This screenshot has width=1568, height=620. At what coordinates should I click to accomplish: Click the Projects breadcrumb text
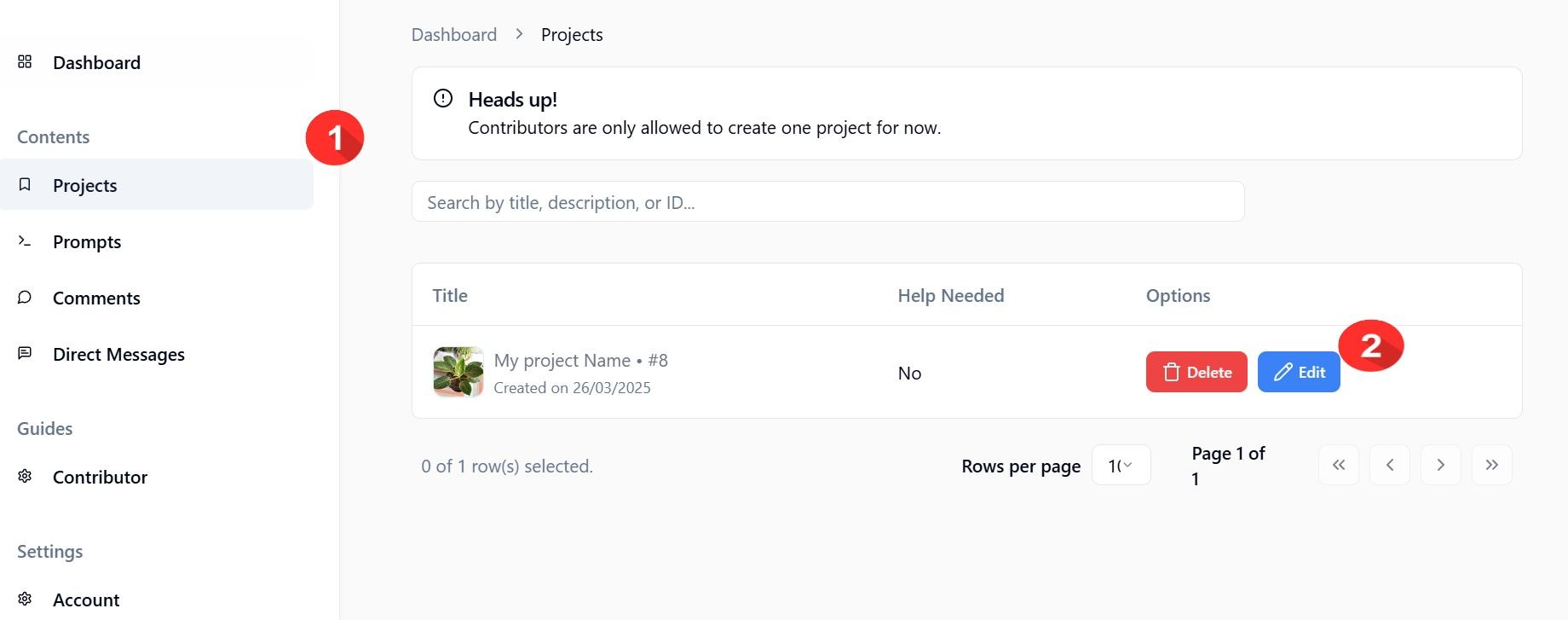(x=572, y=34)
